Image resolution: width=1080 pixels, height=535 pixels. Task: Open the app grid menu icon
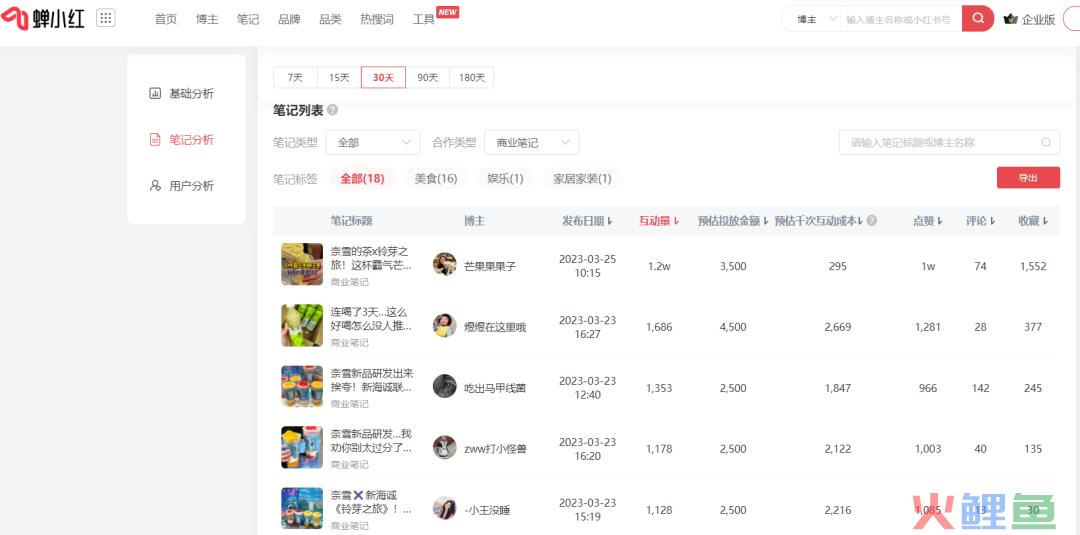click(105, 19)
